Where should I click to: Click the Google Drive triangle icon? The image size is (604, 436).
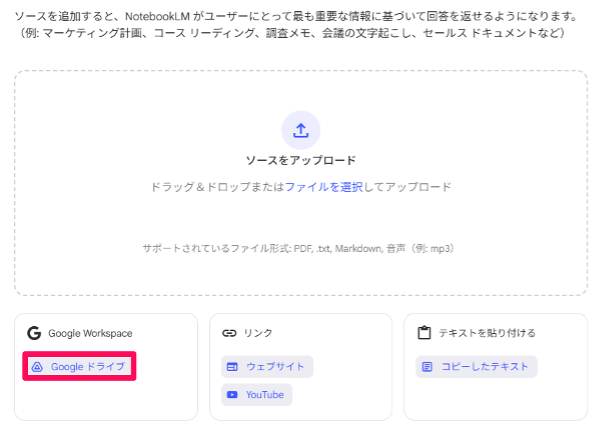(x=37, y=367)
